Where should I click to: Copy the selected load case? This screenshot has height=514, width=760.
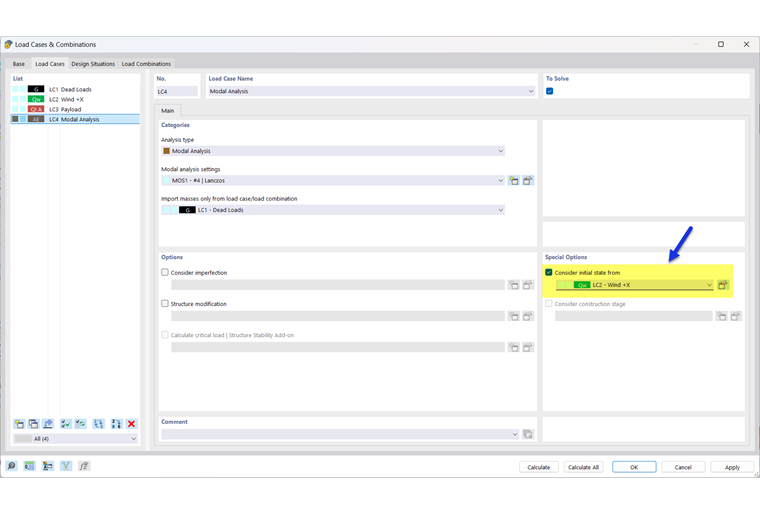tap(33, 424)
